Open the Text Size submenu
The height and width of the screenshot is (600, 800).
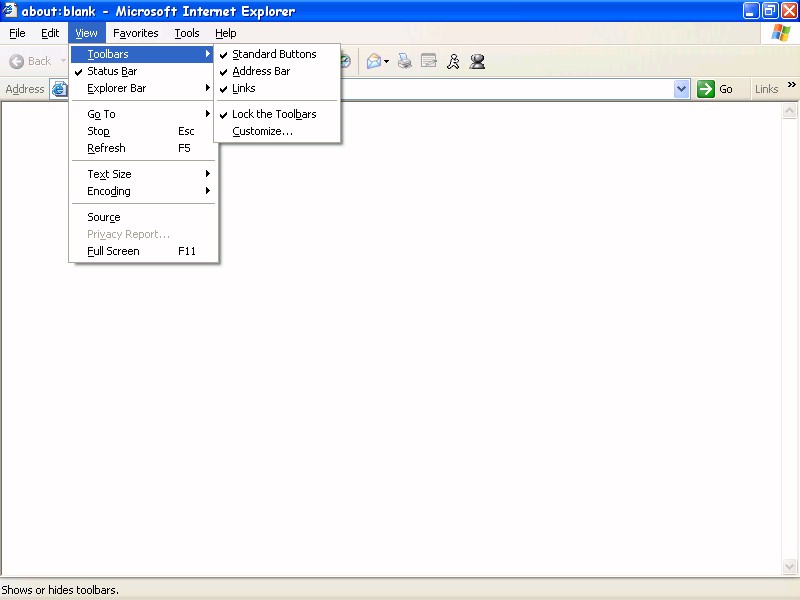[x=144, y=174]
